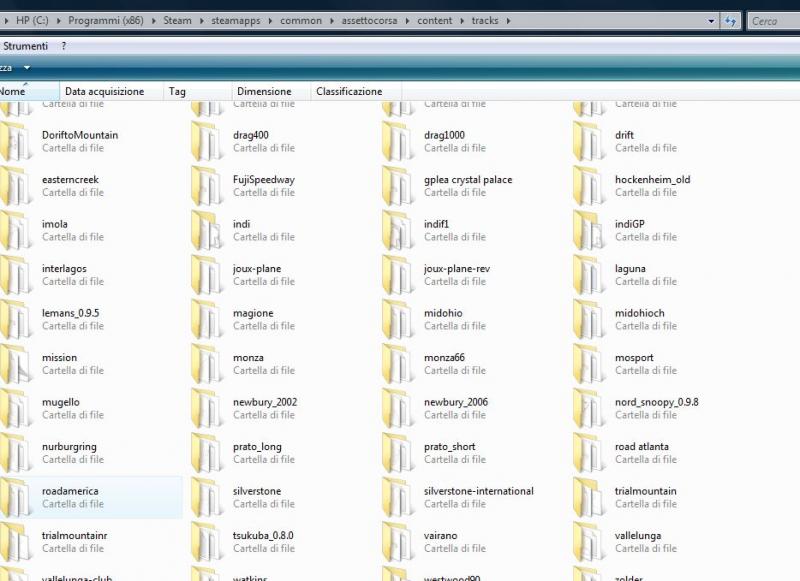Image resolution: width=800 pixels, height=581 pixels.
Task: Click the joux-plane folder icon
Action: point(207,275)
